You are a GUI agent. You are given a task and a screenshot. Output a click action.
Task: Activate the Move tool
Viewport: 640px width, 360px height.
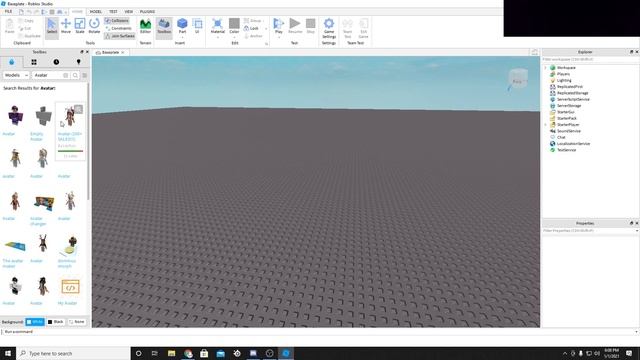(x=66, y=26)
